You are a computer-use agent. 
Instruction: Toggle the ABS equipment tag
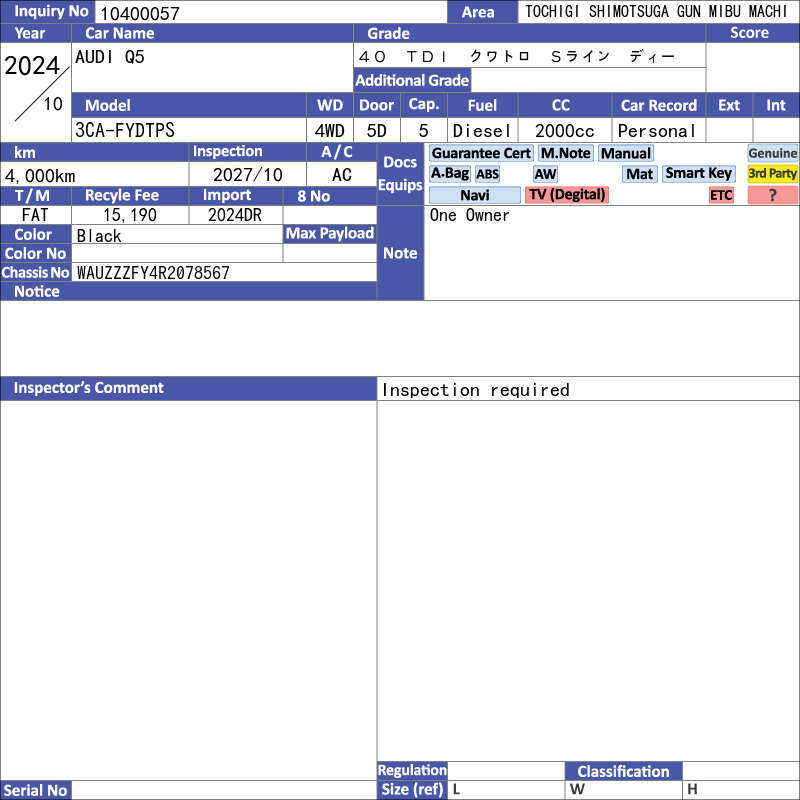pyautogui.click(x=487, y=174)
